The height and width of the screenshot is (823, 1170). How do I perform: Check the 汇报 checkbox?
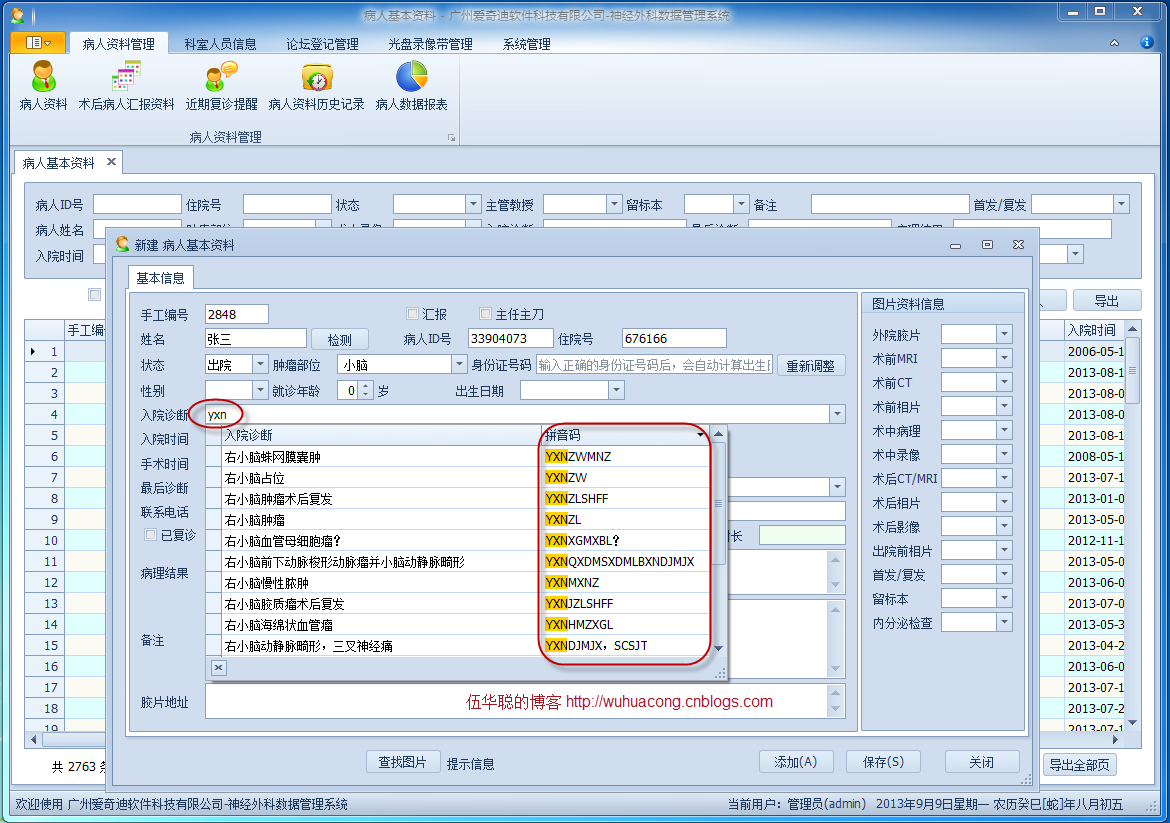click(x=412, y=313)
